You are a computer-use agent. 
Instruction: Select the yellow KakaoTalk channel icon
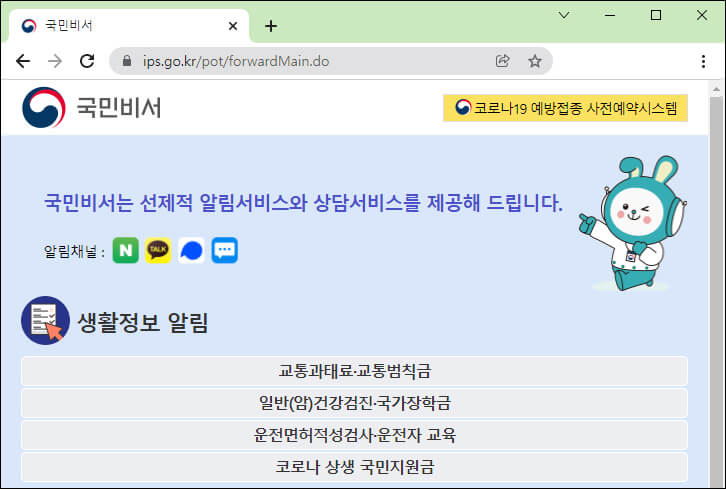click(158, 251)
